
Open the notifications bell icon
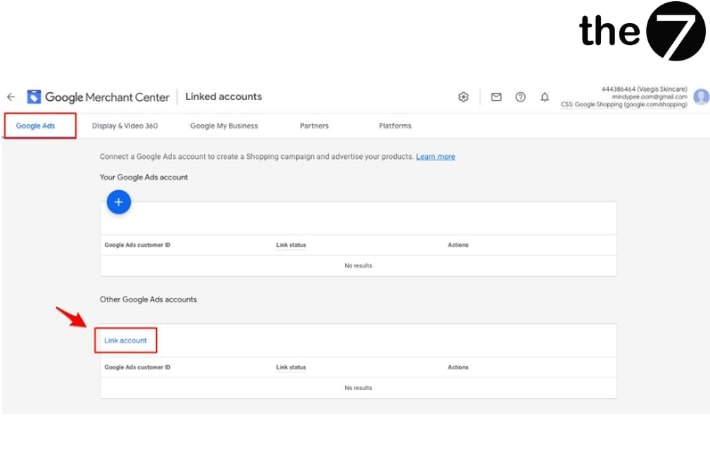(x=545, y=97)
